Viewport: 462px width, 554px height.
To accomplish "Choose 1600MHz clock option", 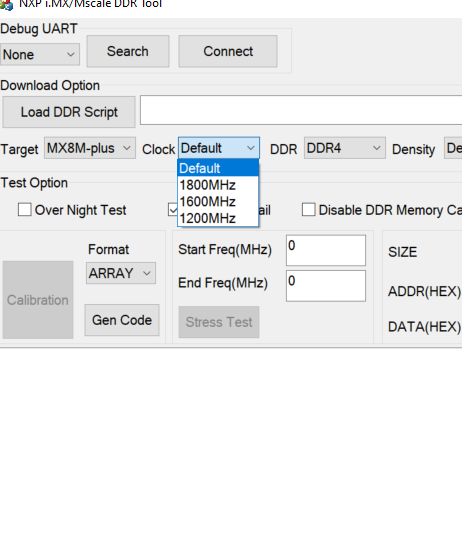I will click(x=218, y=201).
